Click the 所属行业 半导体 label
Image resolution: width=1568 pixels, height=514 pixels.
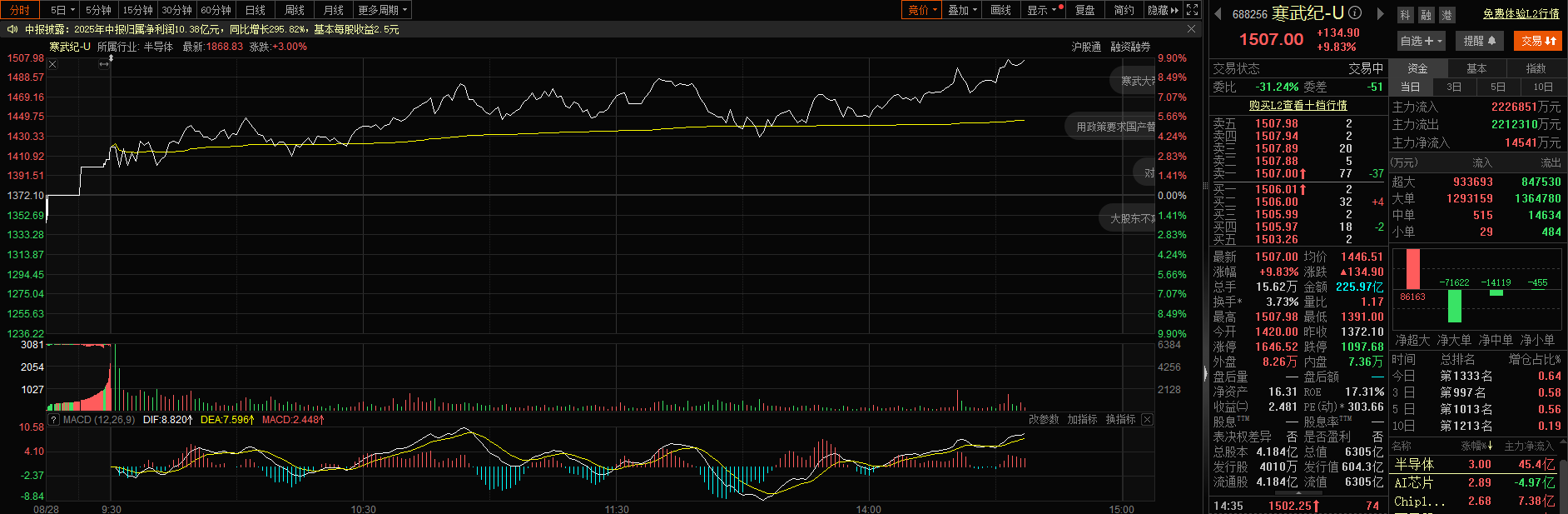135,47
